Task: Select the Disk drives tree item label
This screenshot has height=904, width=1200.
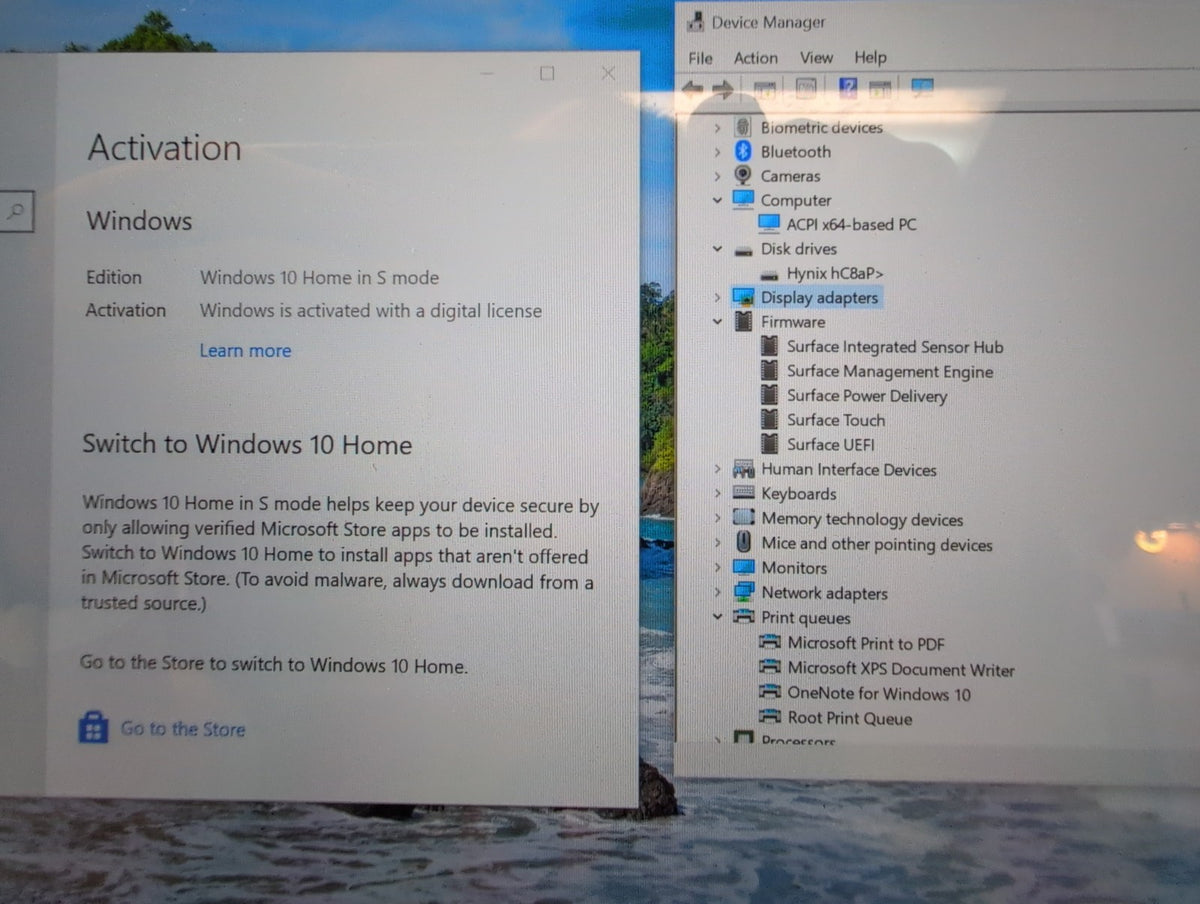Action: tap(799, 249)
